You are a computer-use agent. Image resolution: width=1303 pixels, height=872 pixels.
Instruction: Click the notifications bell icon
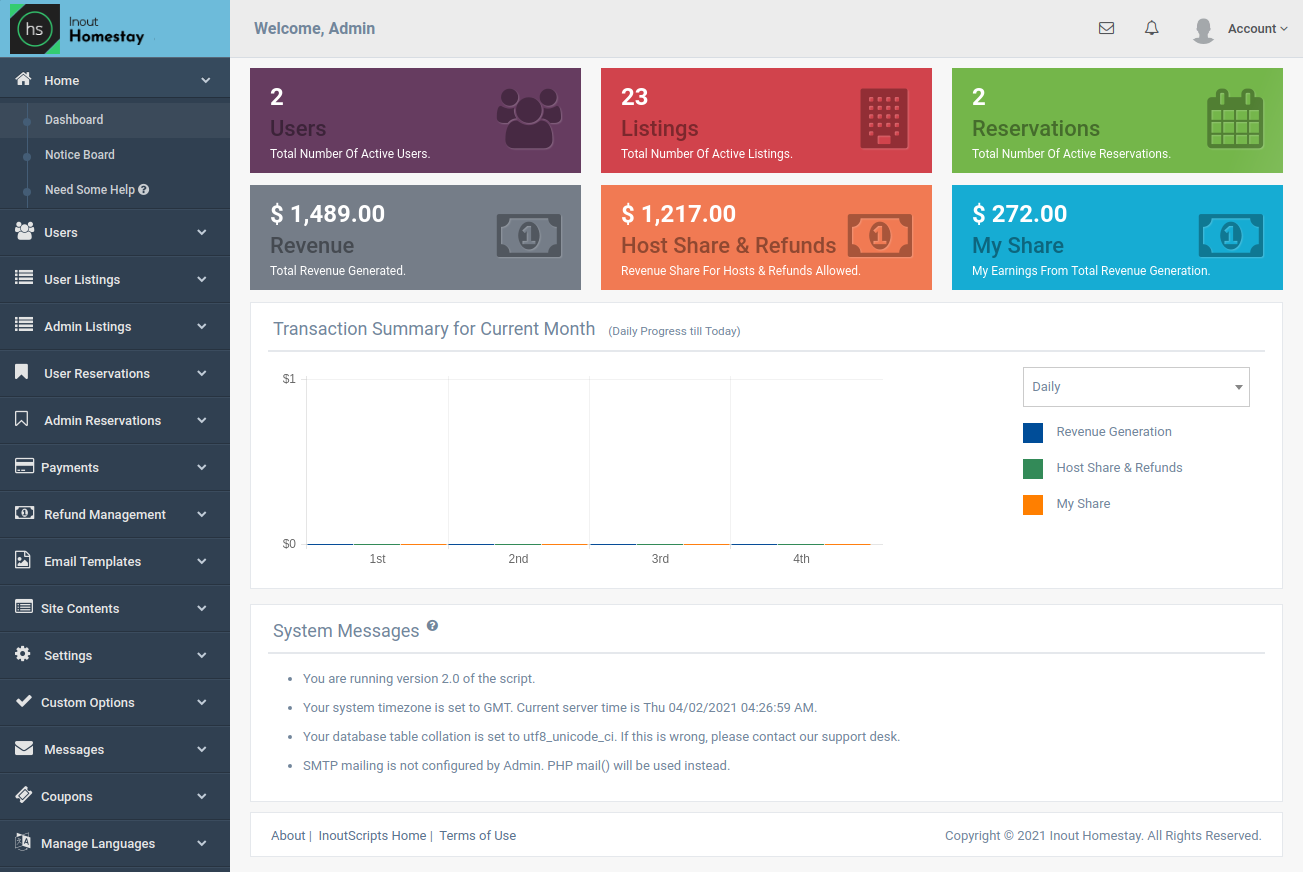point(1151,28)
